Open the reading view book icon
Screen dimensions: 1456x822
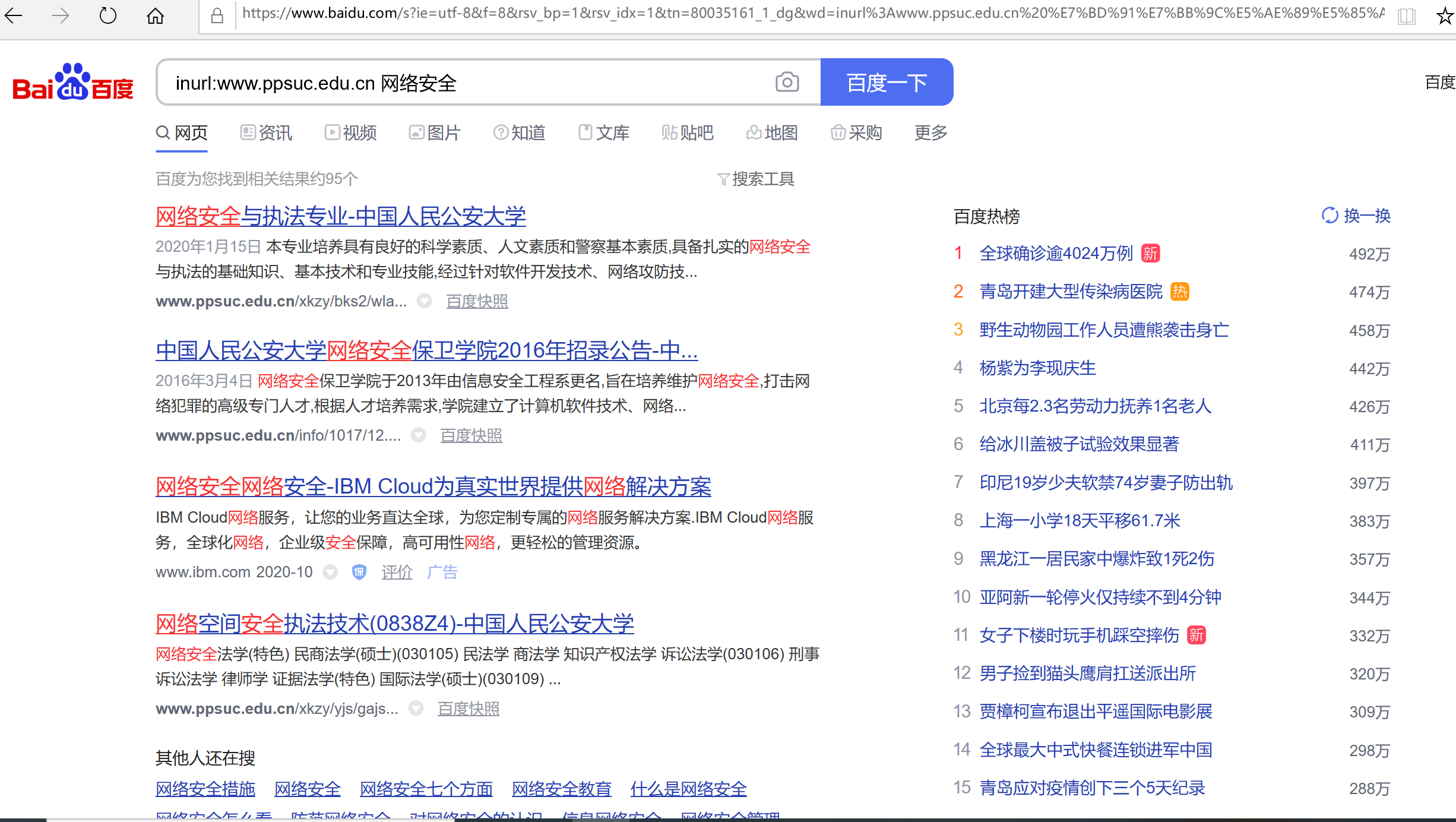tap(1407, 16)
